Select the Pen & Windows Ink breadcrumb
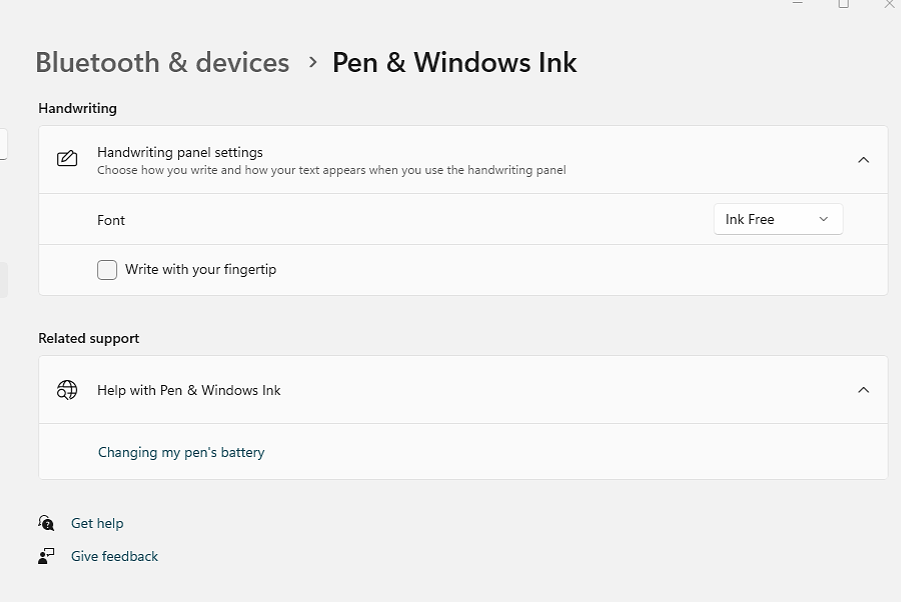Screen dimensions: 901x602 click(x=454, y=62)
